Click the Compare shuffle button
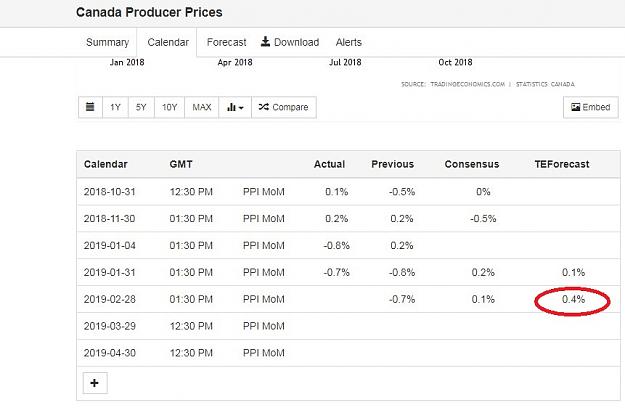This screenshot has height=413, width=625. point(284,107)
